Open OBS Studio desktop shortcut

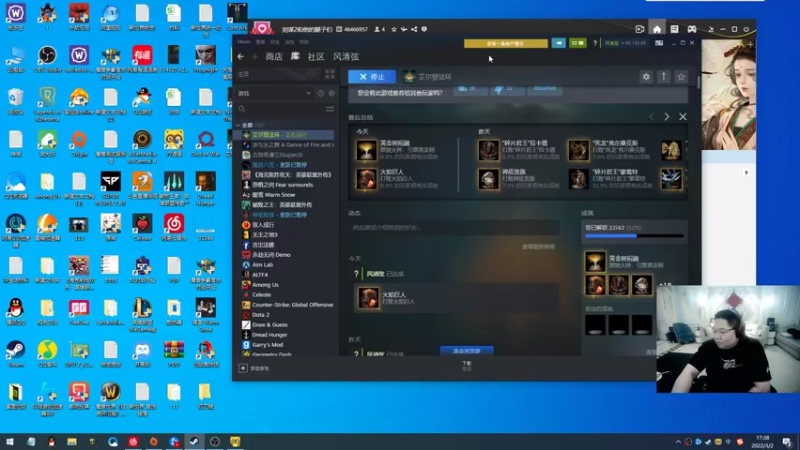[47, 58]
